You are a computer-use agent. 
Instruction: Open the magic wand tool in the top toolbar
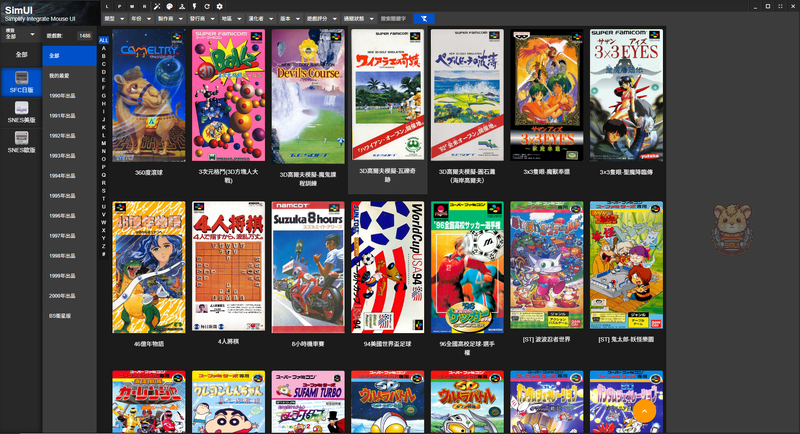(x=157, y=6)
